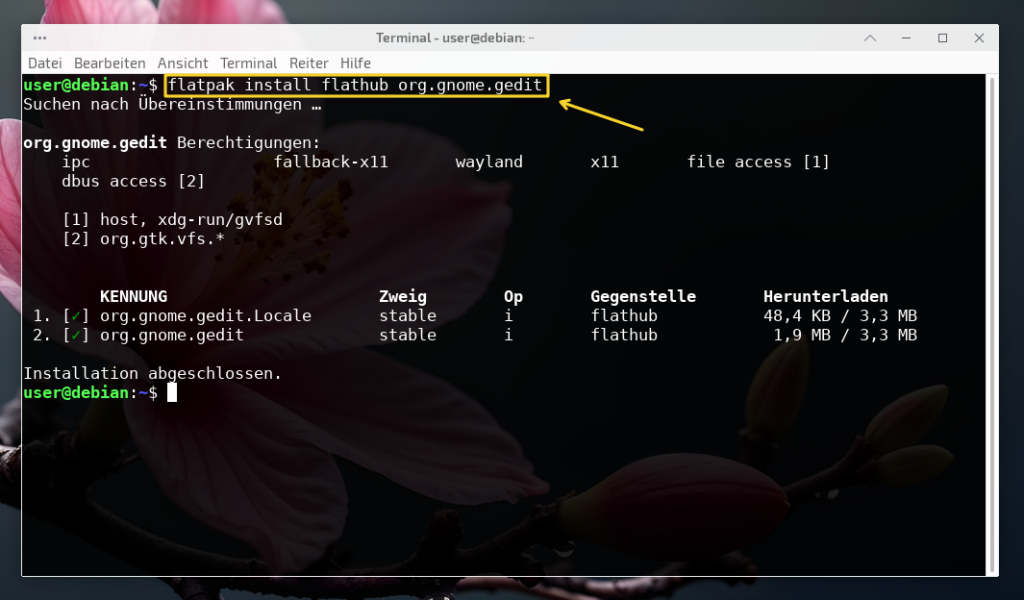Open the window menu (three dots) icon
Screen dimensions: 1024x600
click(x=40, y=38)
